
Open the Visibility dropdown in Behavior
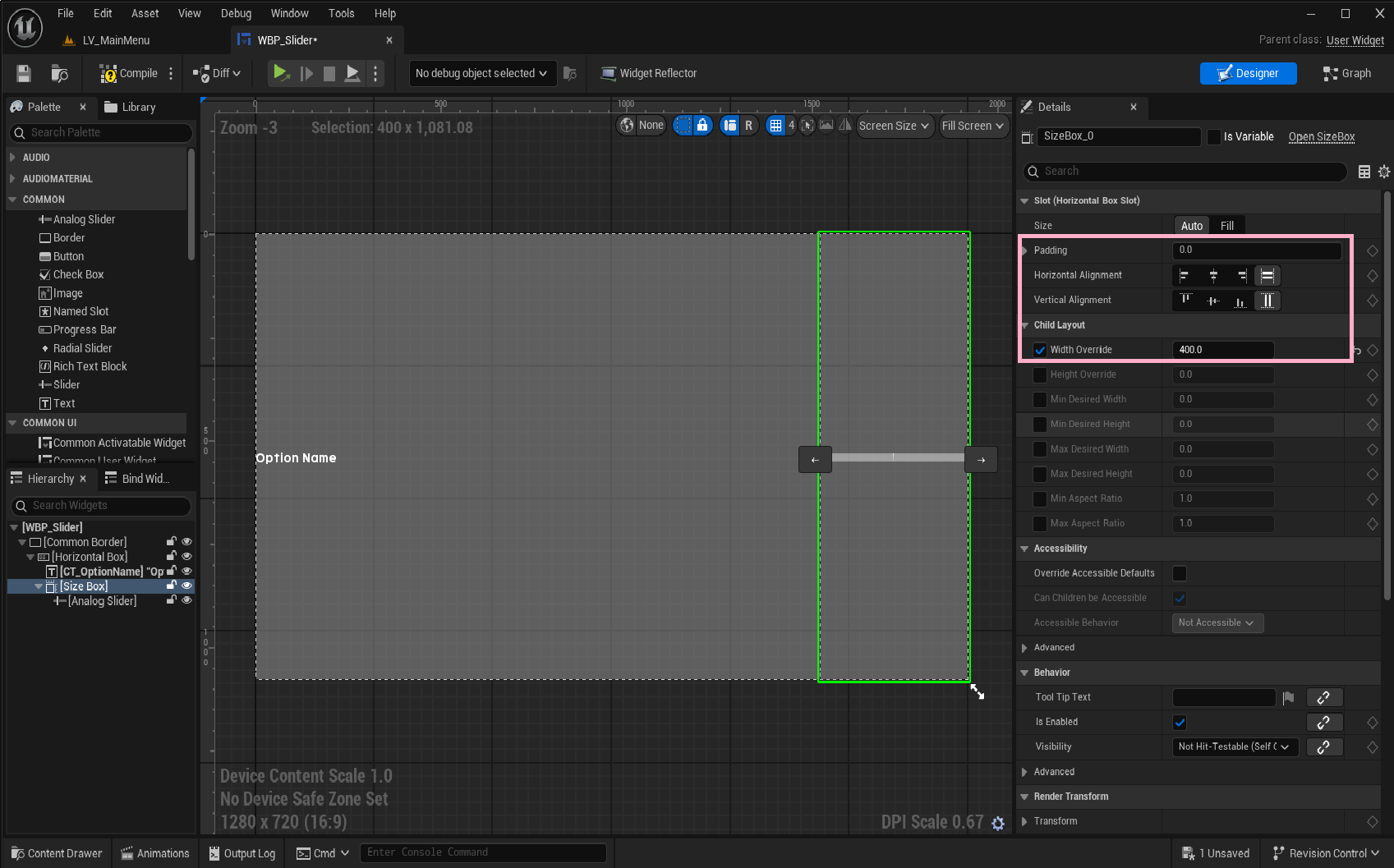click(x=1235, y=746)
